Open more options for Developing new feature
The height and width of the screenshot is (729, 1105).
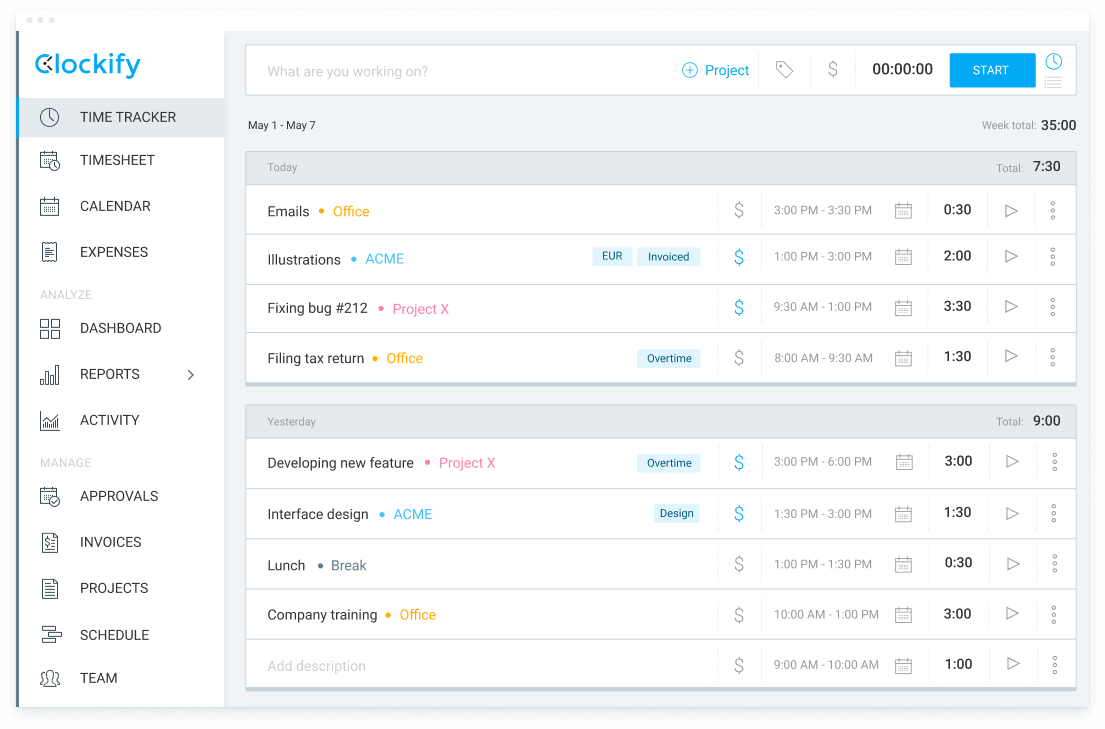pos(1055,462)
